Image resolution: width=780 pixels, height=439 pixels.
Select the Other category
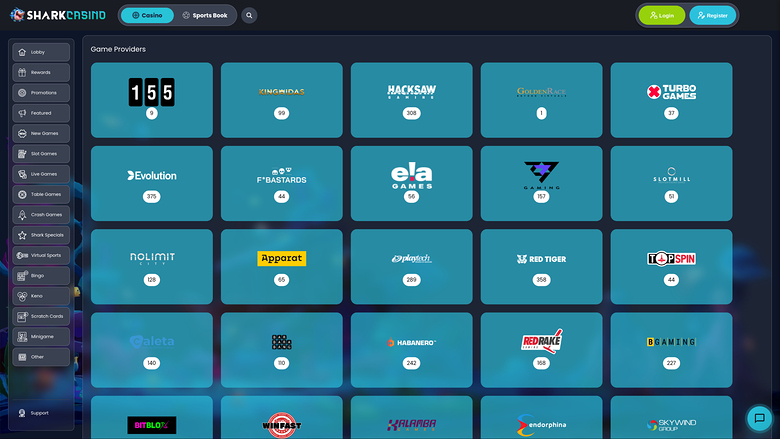tap(41, 357)
